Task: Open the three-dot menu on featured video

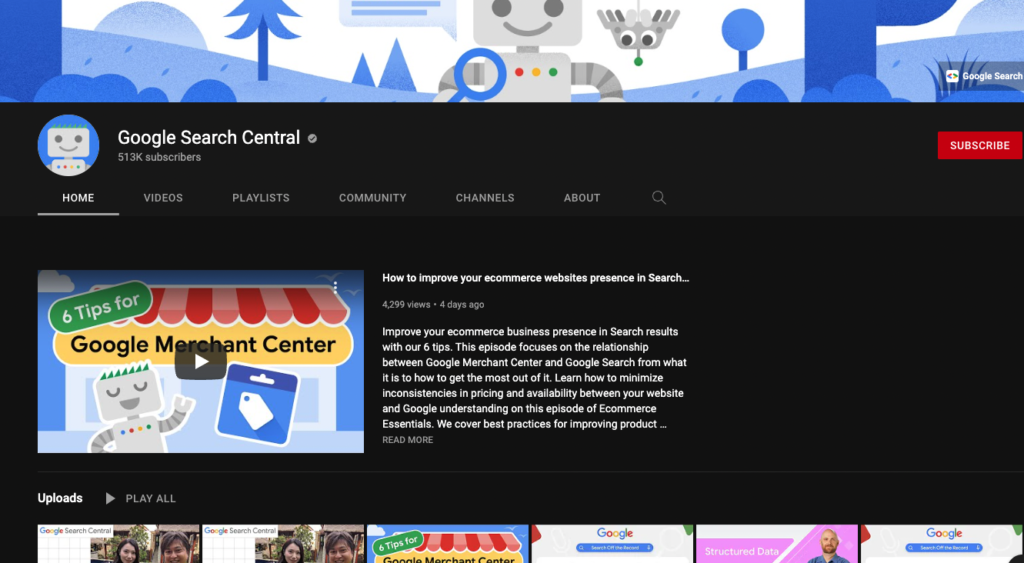Action: pos(335,287)
